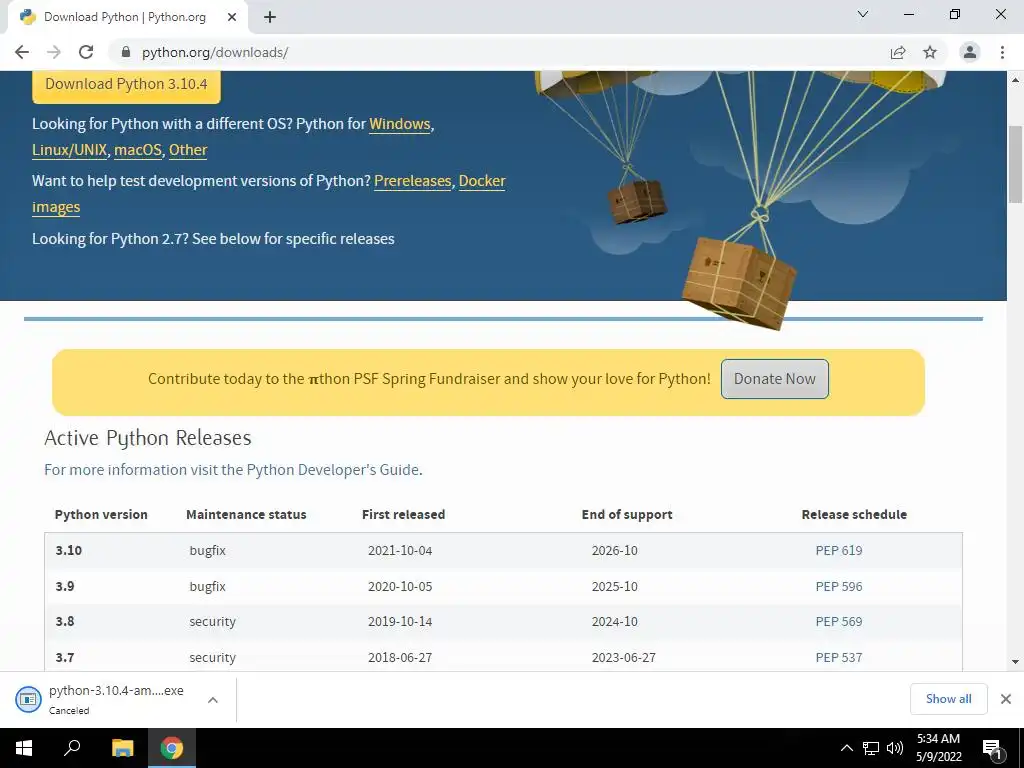The image size is (1024, 768).
Task: Click the 3.9 version cell
Action: coord(65,586)
